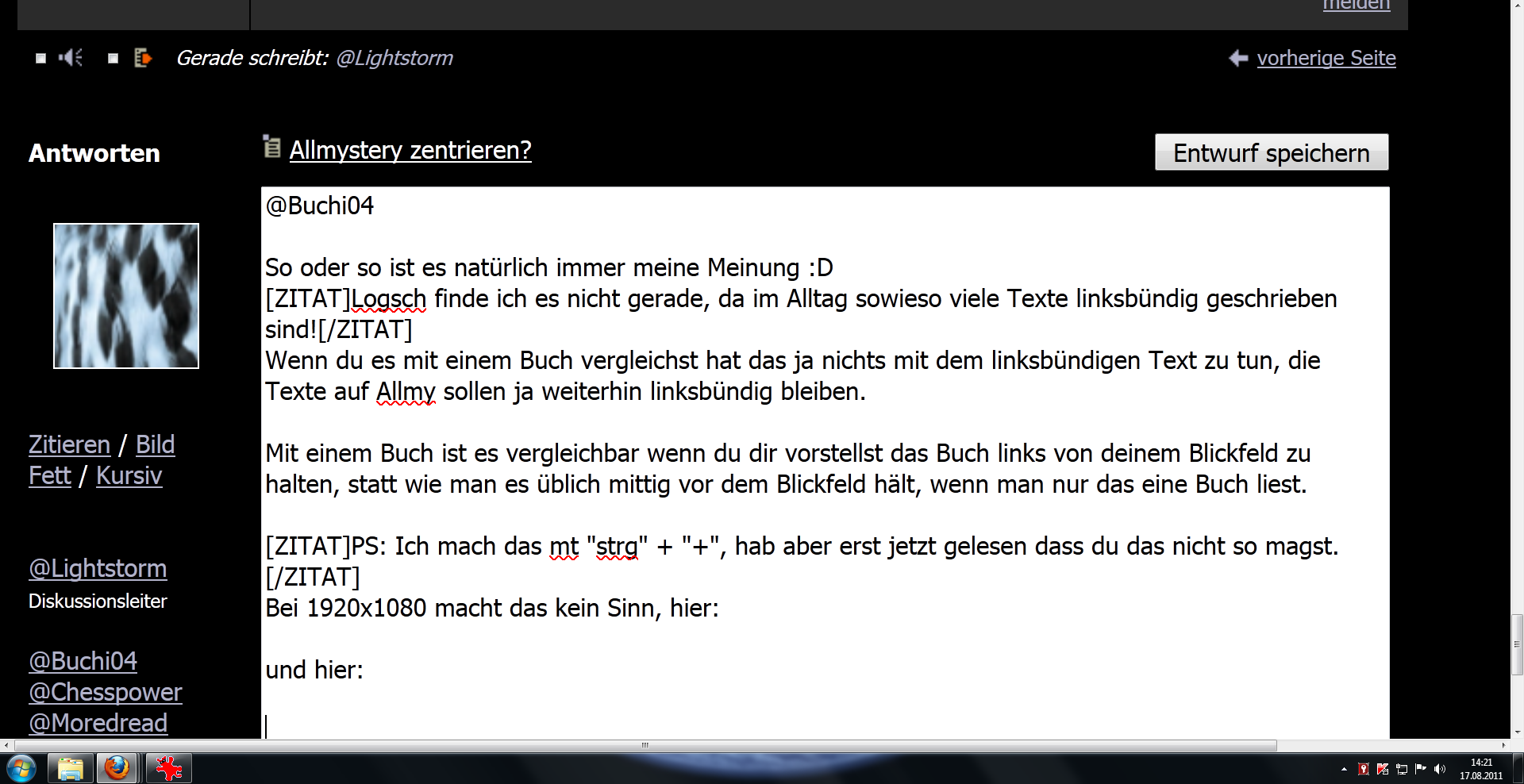
Task: Click inside the reply text area
Action: (x=825, y=463)
